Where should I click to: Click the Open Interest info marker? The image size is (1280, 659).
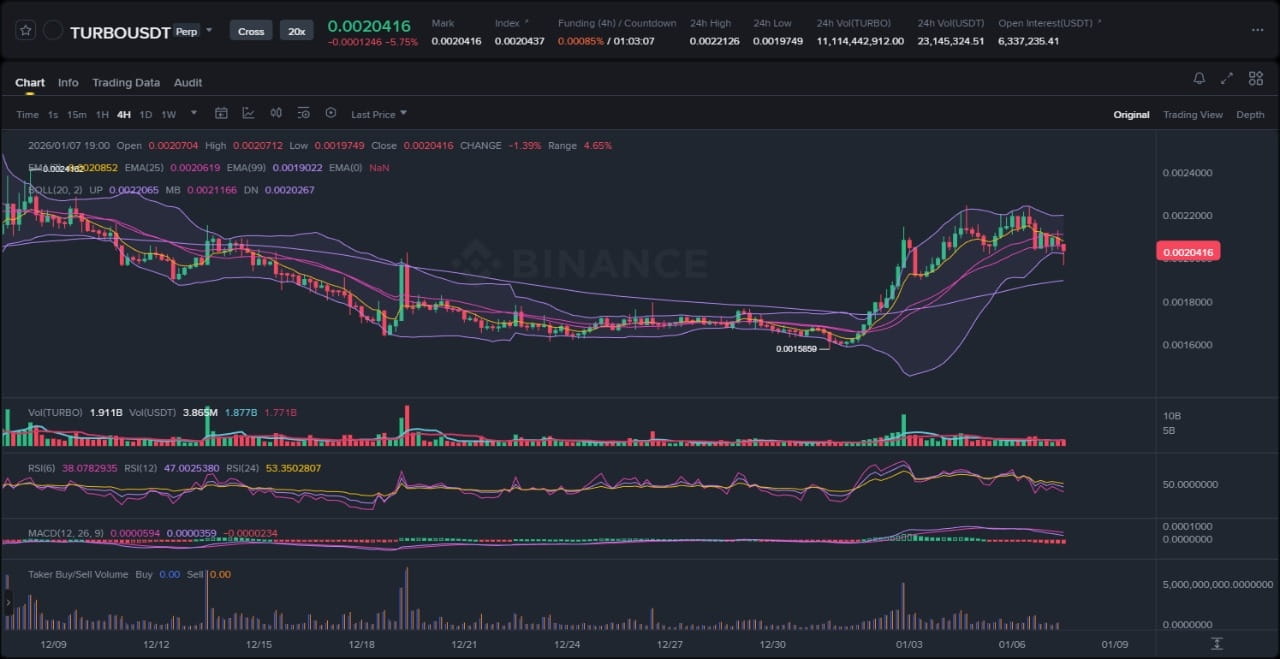point(1100,21)
